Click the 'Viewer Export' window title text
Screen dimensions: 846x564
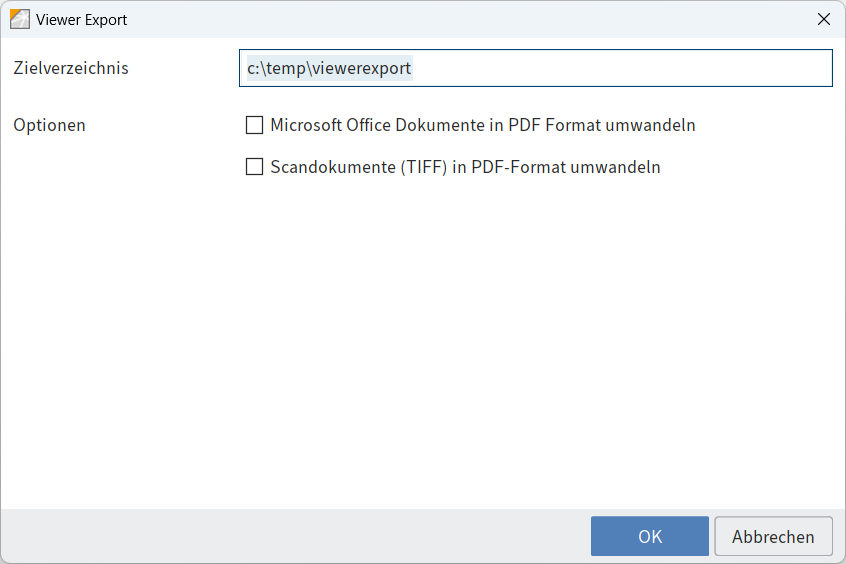81,20
